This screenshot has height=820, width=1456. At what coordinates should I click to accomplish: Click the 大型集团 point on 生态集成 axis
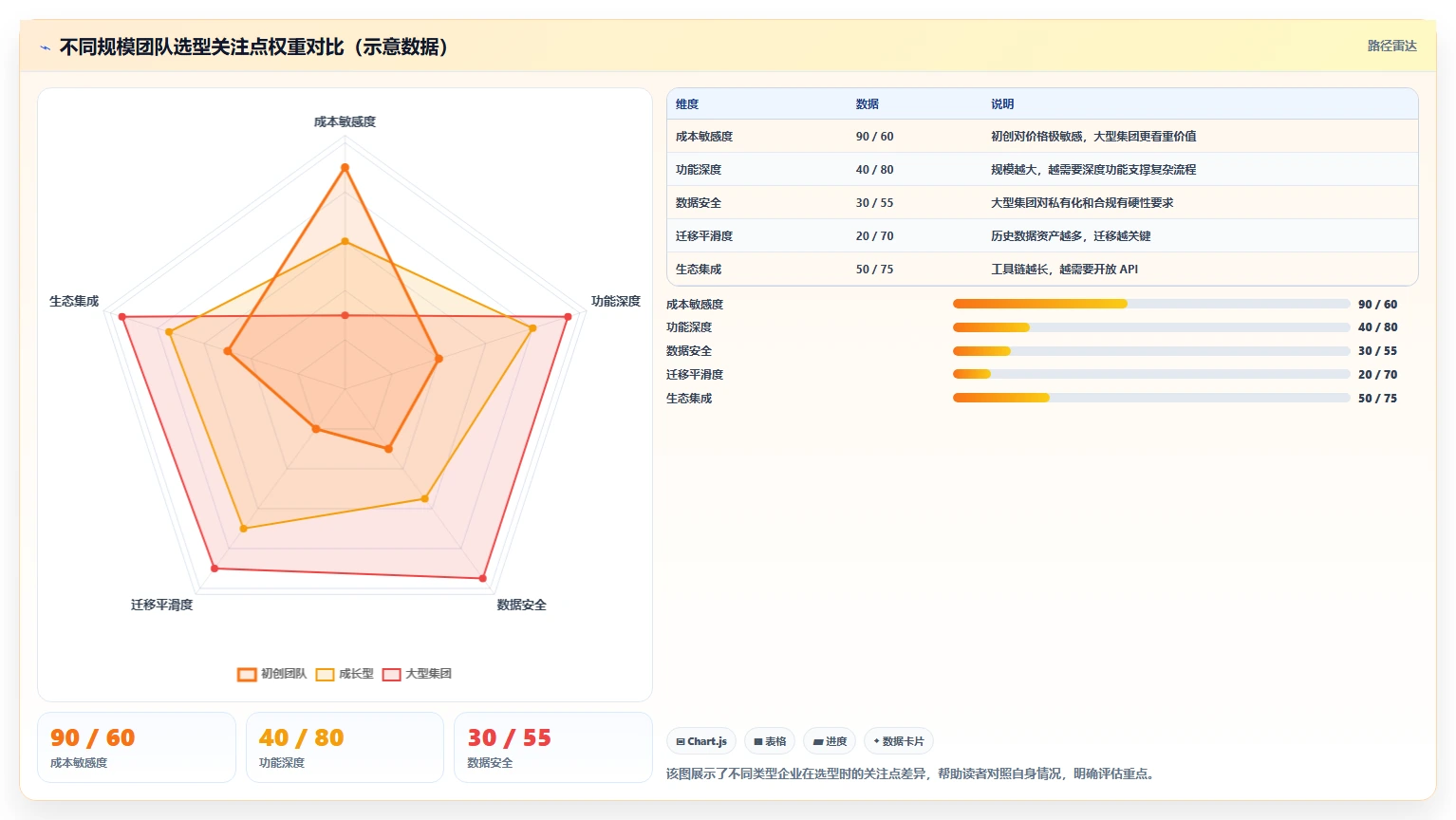122,317
